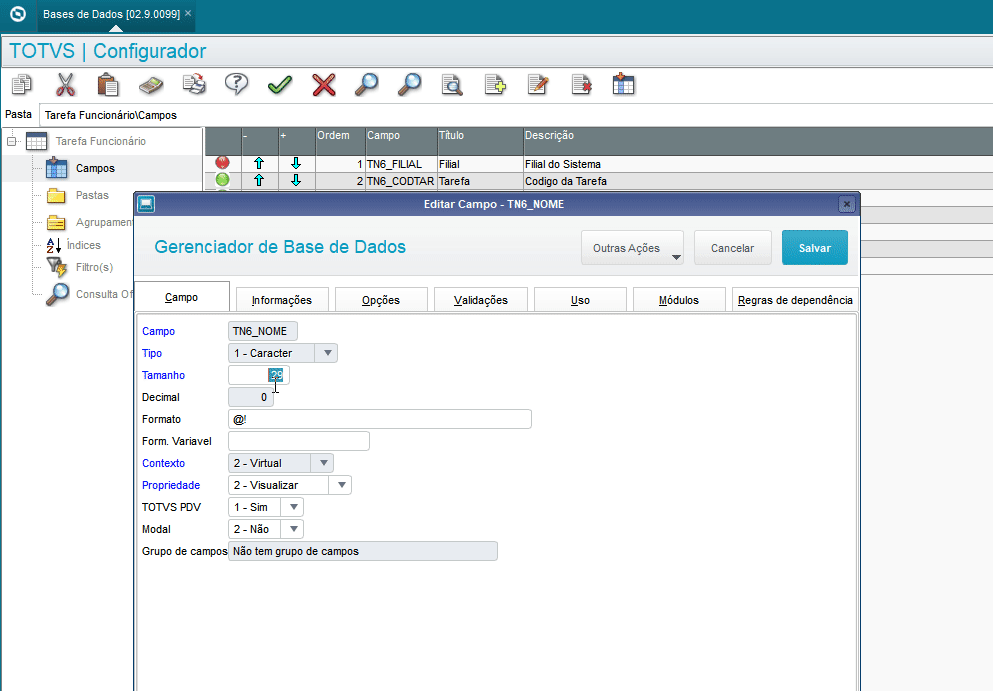The width and height of the screenshot is (993, 691).
Task: Click TN6_CODTAR campo cell
Action: 402,181
